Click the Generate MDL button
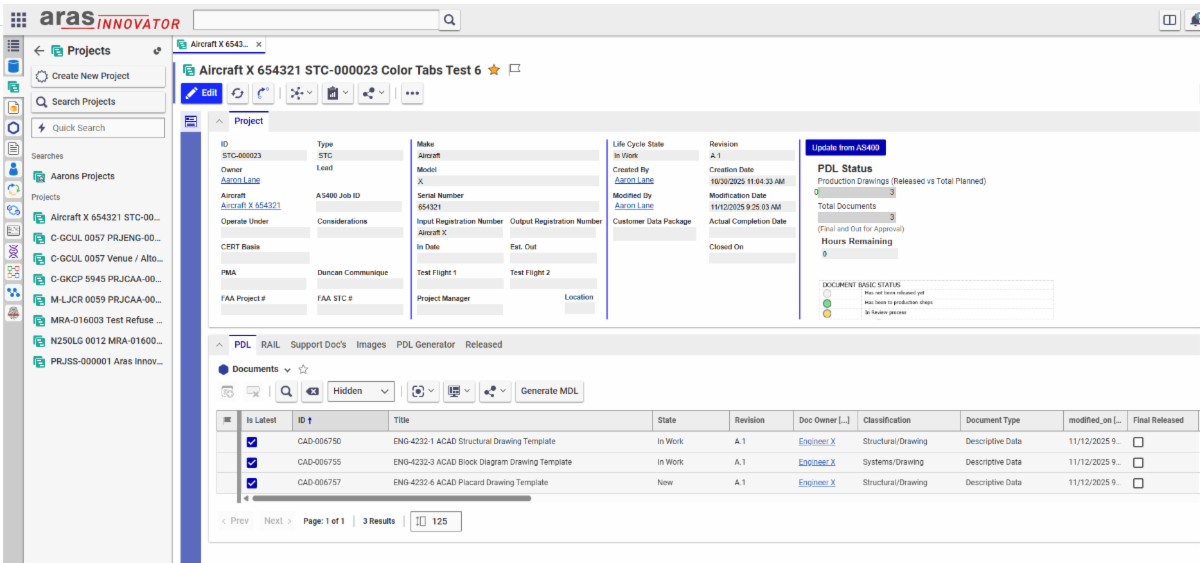The width and height of the screenshot is (1200, 563). (549, 391)
